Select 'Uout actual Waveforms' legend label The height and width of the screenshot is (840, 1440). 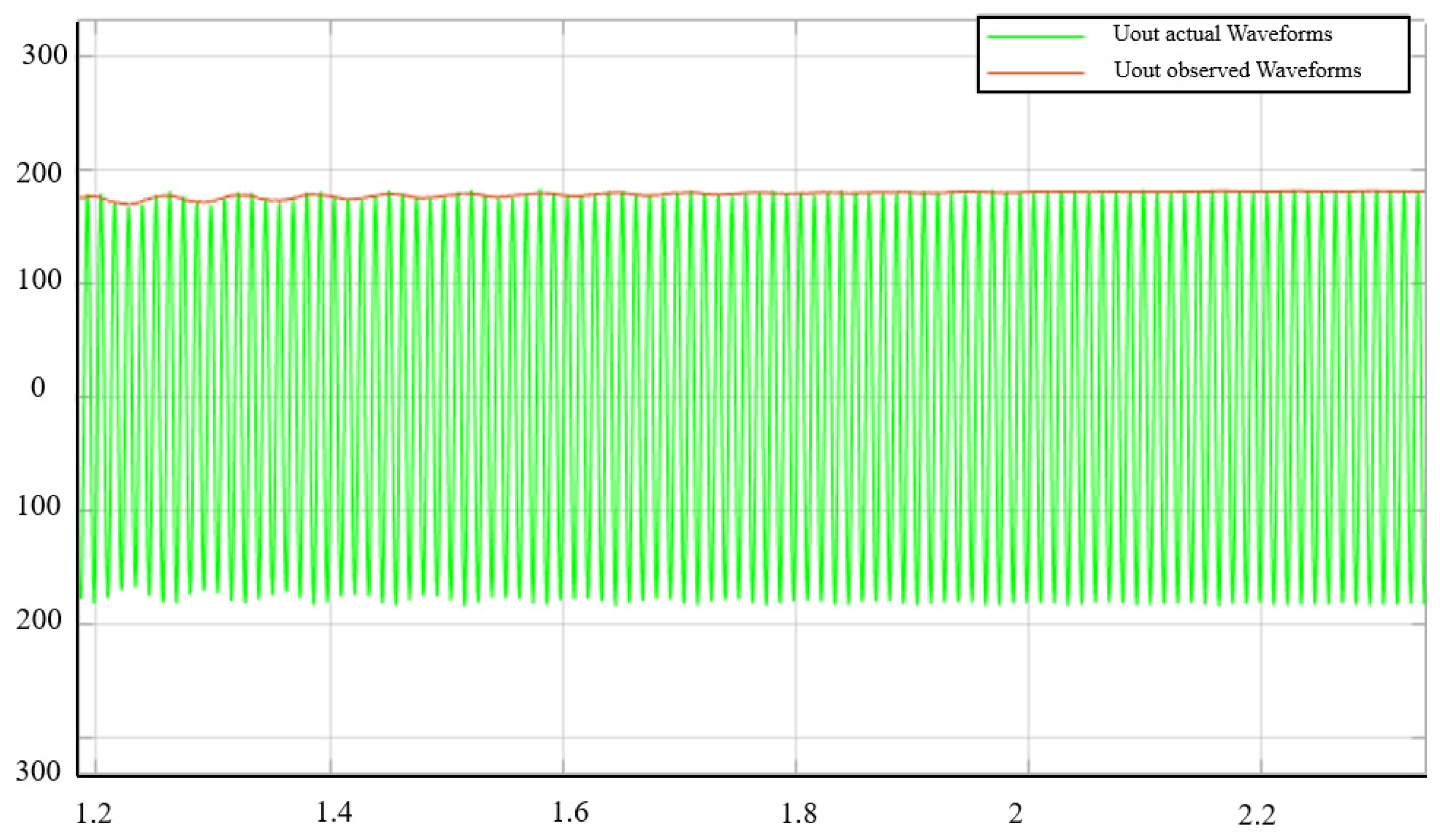(1222, 34)
